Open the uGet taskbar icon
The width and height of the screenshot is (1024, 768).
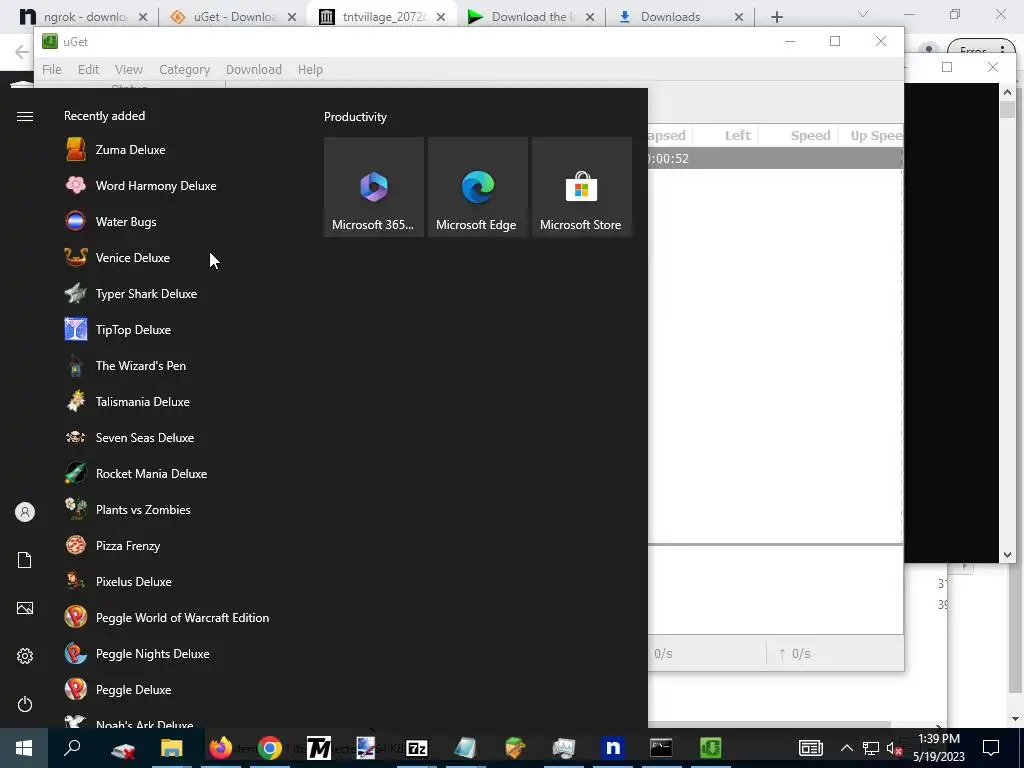pyautogui.click(x=711, y=748)
